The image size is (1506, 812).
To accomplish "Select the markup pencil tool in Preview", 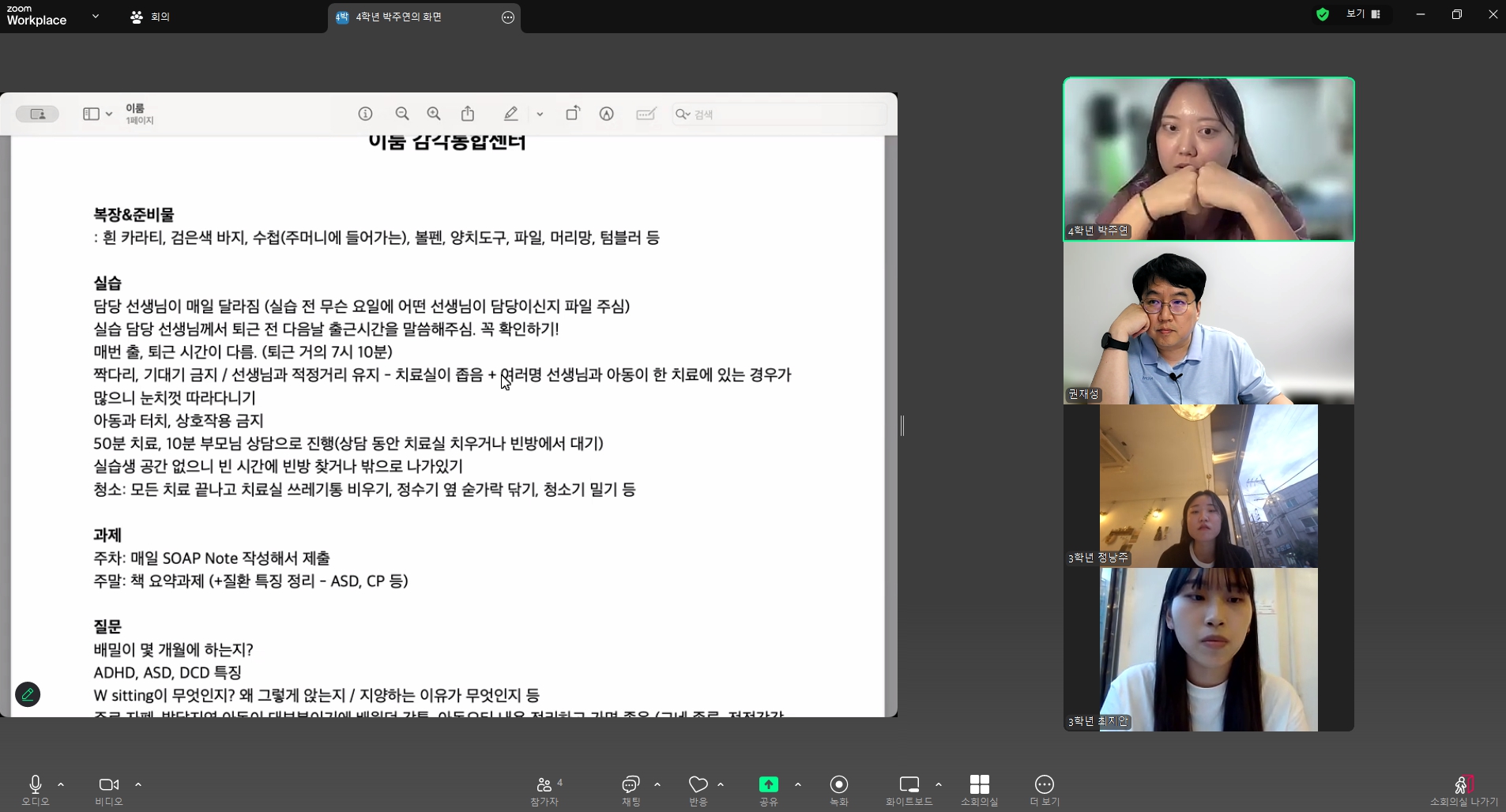I will pos(510,114).
